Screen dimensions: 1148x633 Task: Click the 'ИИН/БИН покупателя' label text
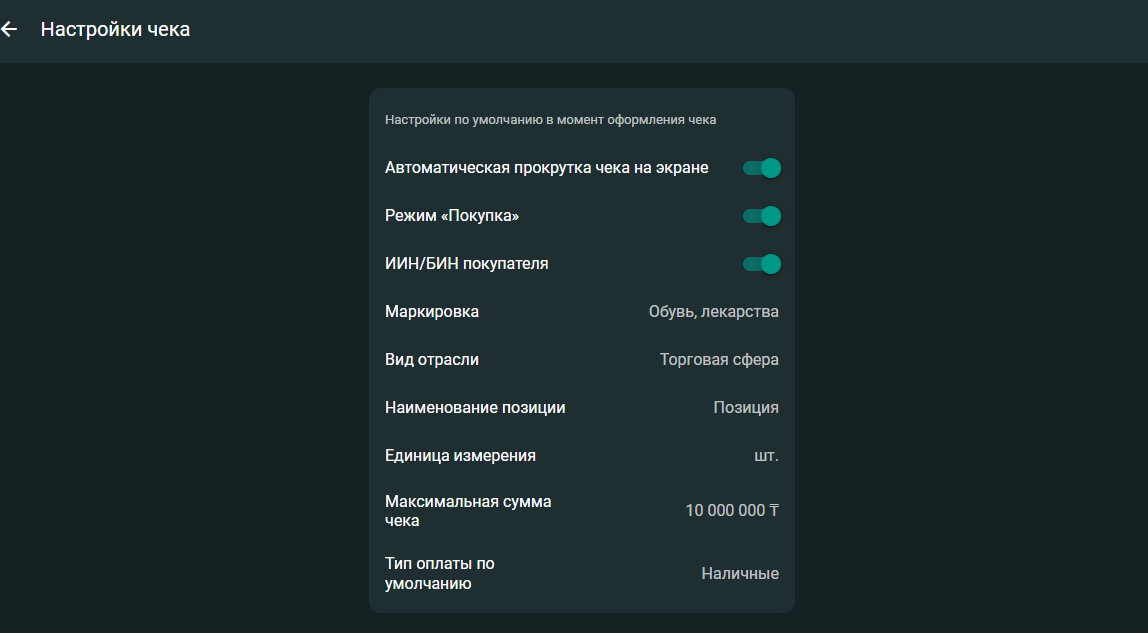pyautogui.click(x=466, y=264)
